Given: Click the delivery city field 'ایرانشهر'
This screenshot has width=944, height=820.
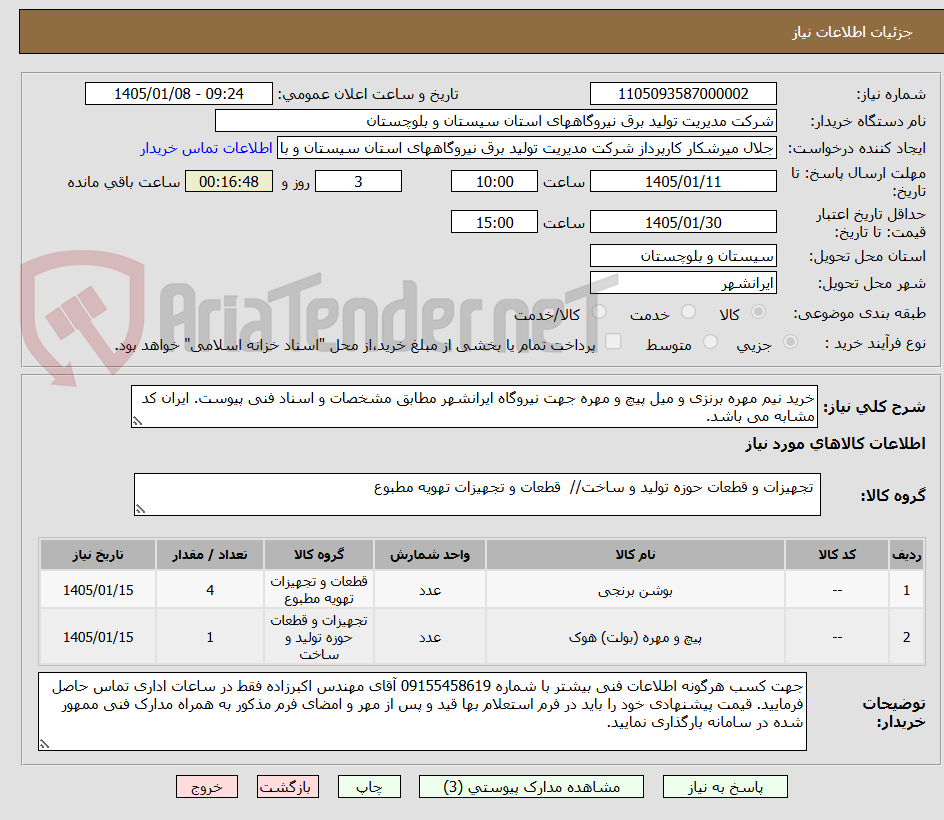Looking at the screenshot, I should (x=683, y=283).
